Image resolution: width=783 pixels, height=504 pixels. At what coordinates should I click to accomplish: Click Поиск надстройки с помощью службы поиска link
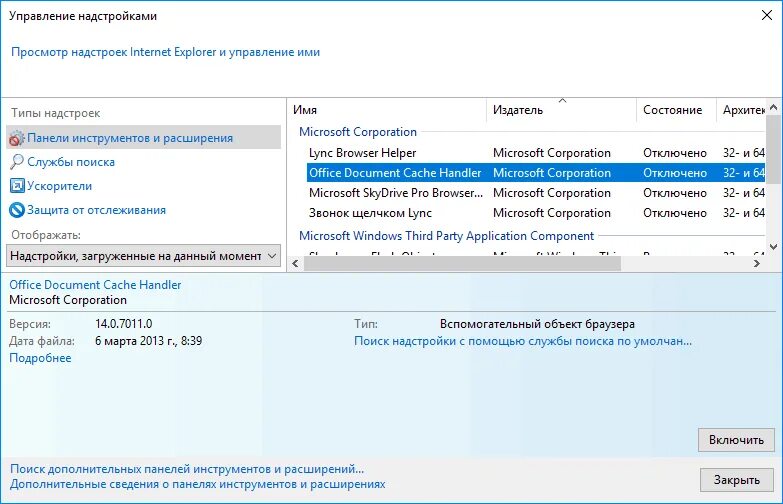point(523,341)
